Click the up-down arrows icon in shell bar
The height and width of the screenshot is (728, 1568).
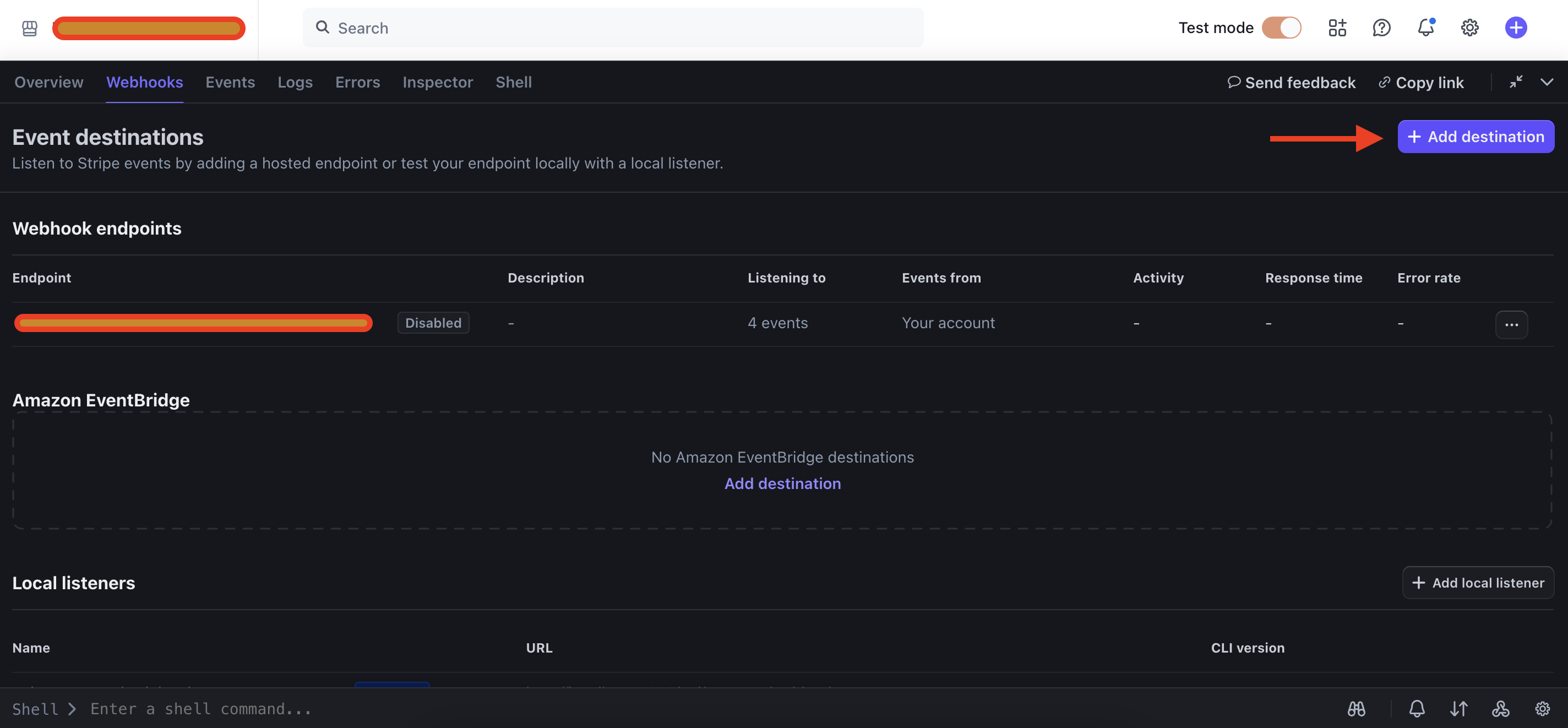point(1458,709)
